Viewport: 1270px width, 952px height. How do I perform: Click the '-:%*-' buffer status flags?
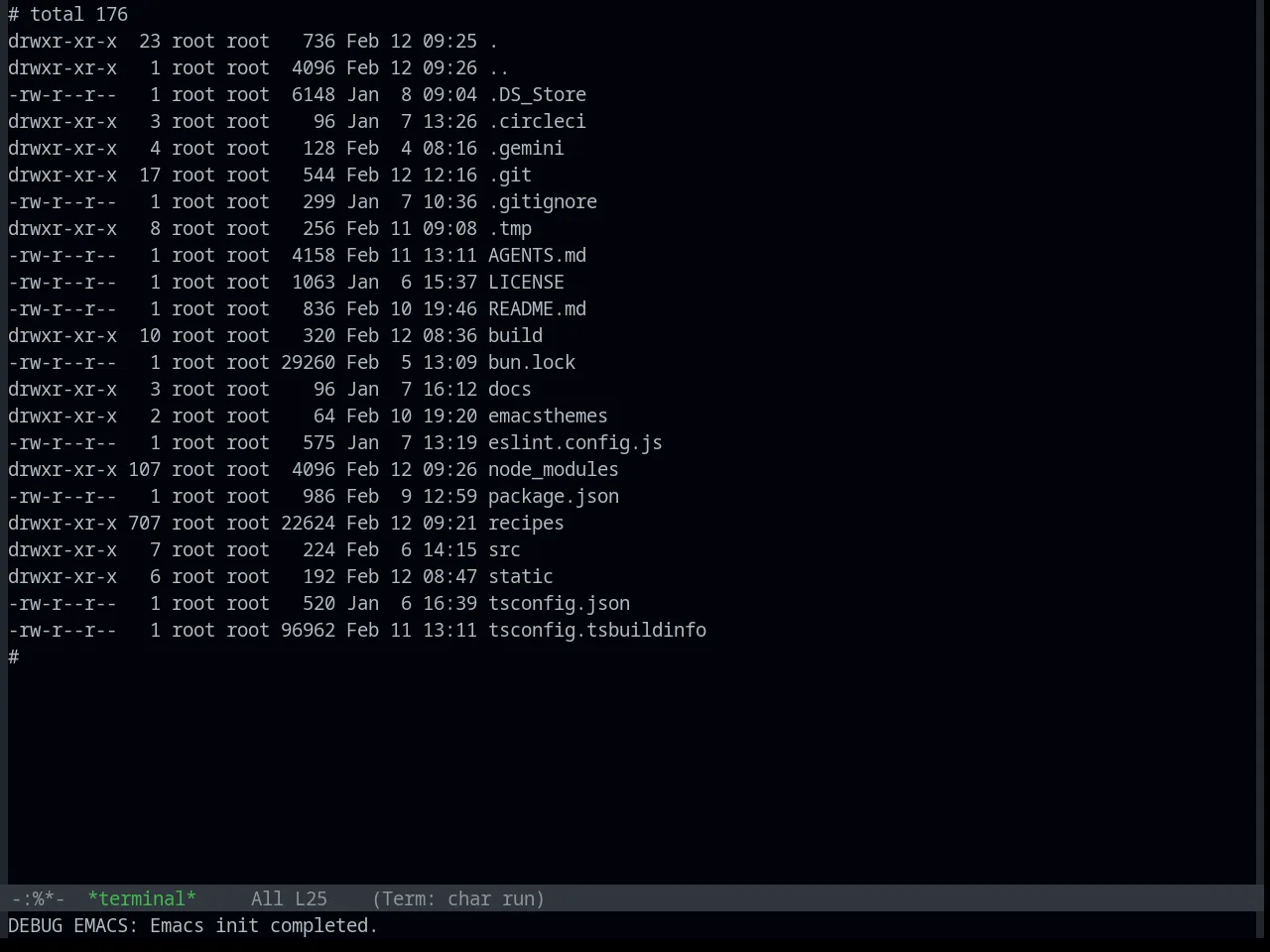(38, 898)
